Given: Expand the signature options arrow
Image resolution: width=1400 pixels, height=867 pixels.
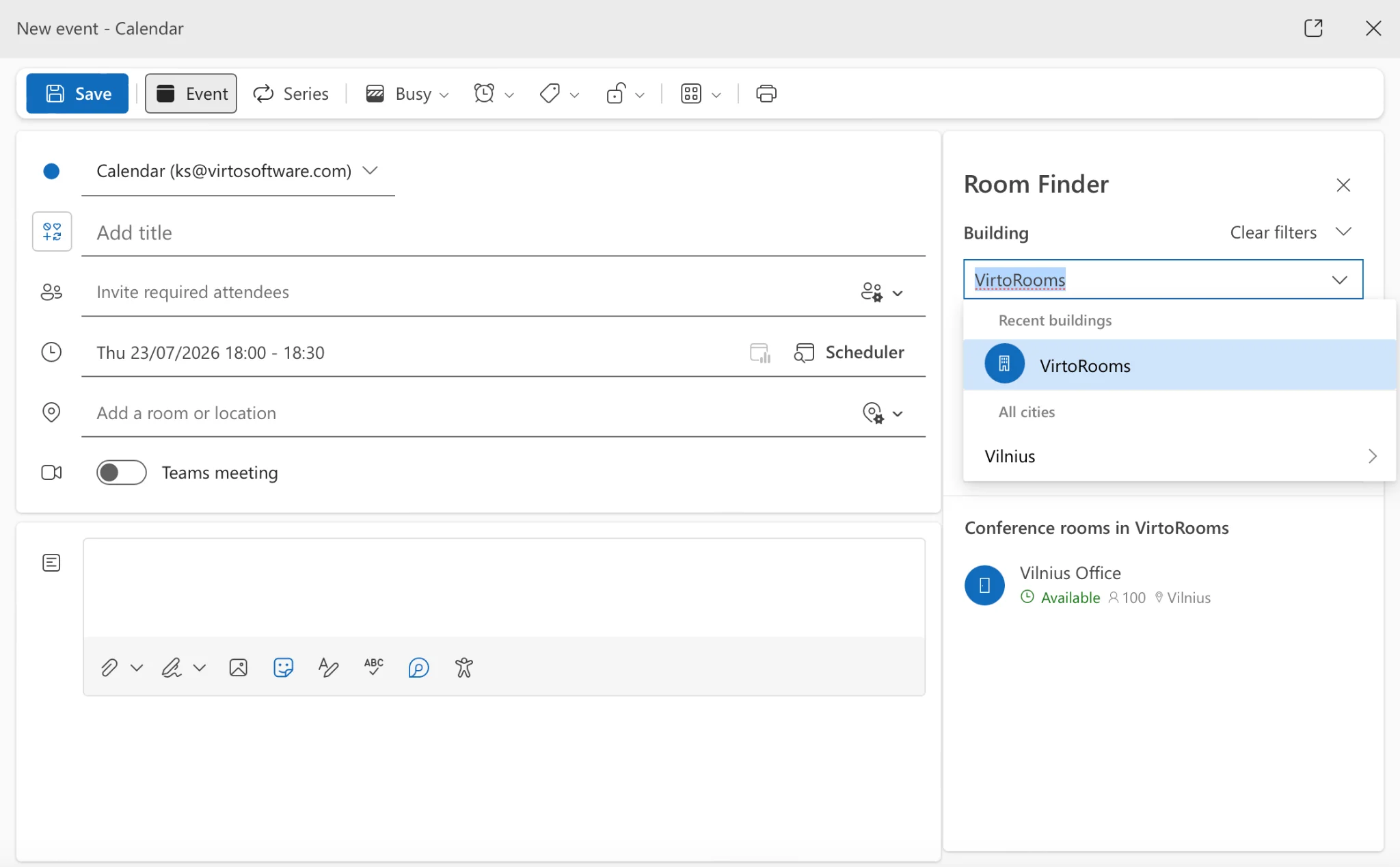Looking at the screenshot, I should (x=200, y=667).
